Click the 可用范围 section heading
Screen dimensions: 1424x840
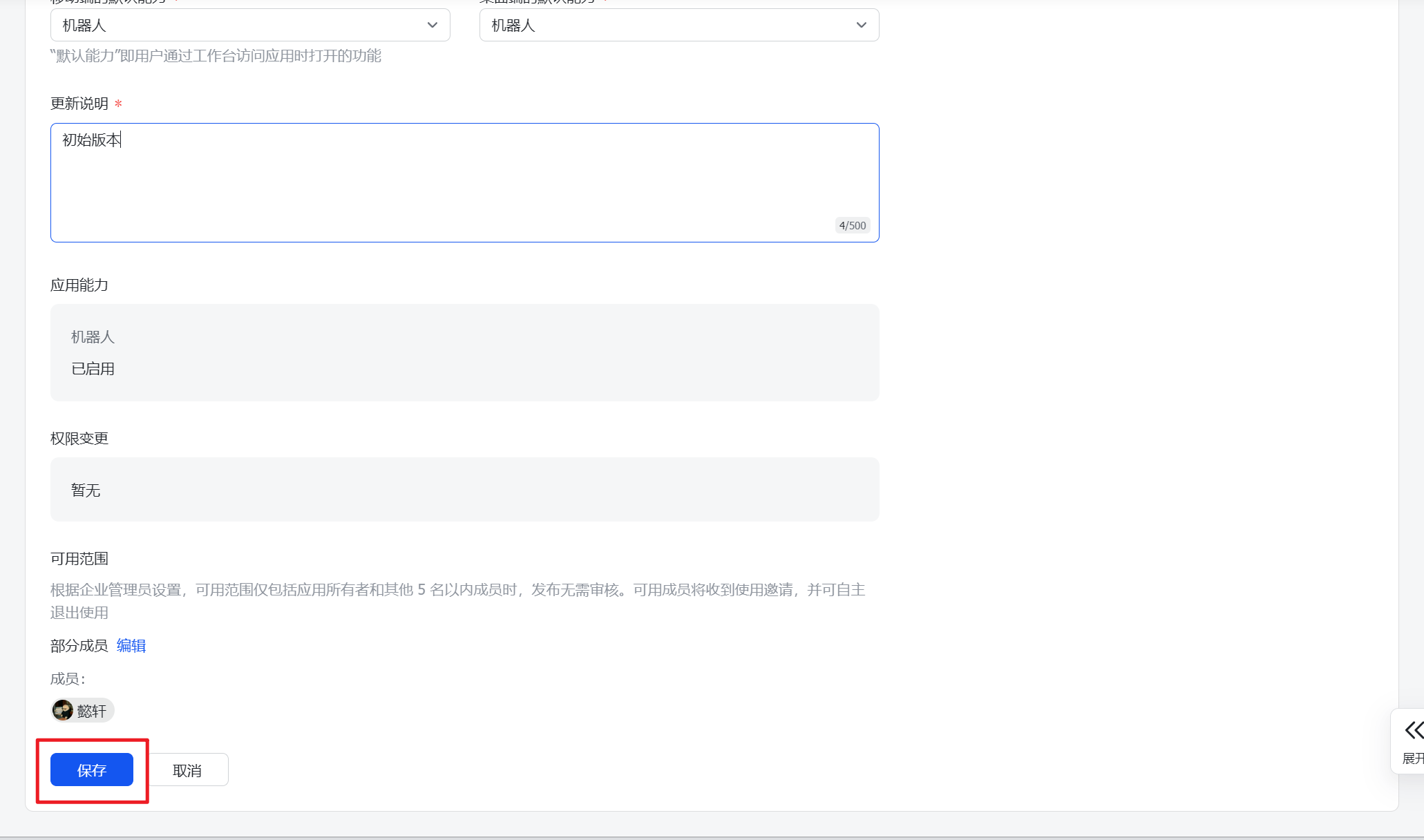point(79,559)
